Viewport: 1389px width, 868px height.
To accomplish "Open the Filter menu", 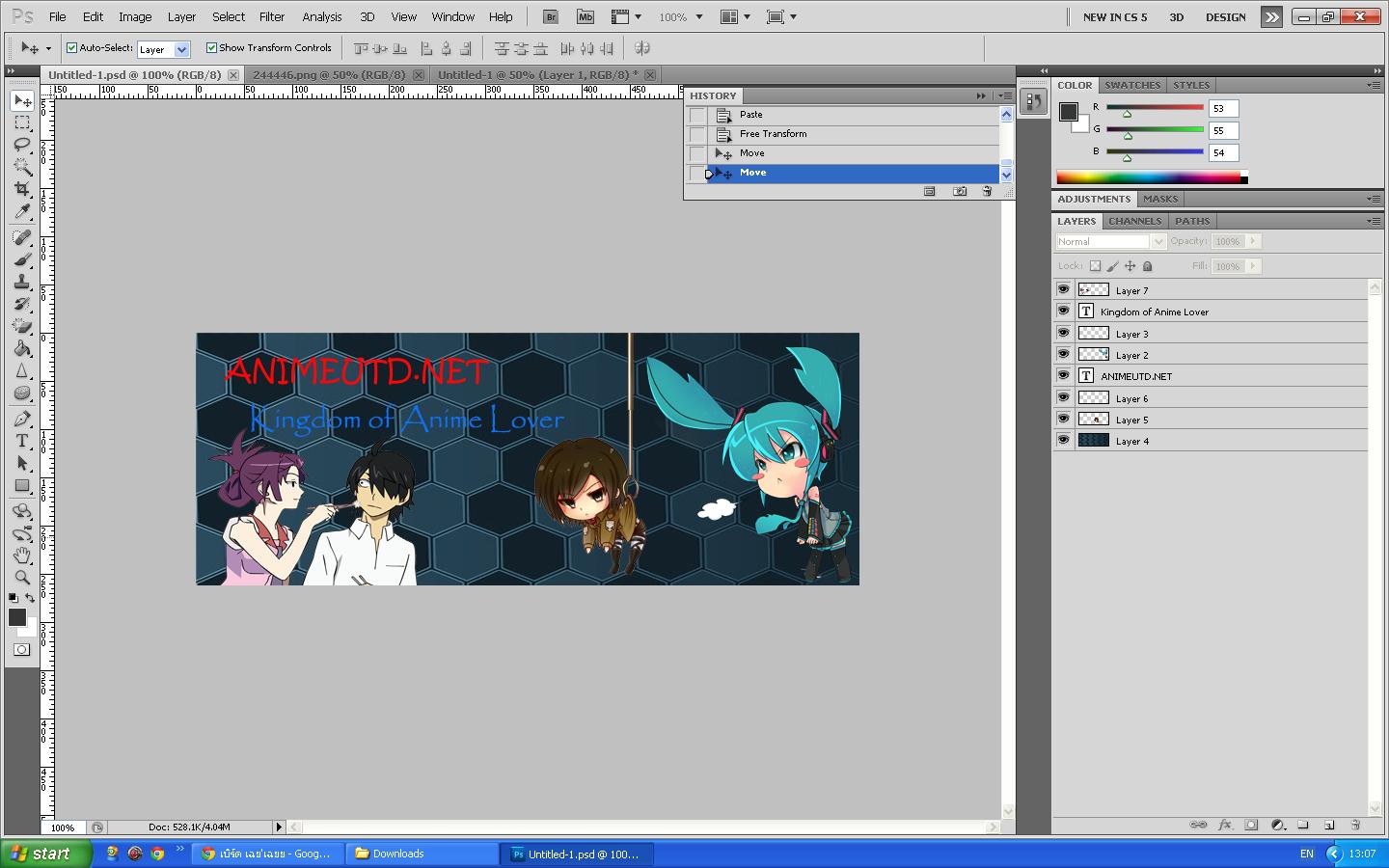I will (x=272, y=16).
